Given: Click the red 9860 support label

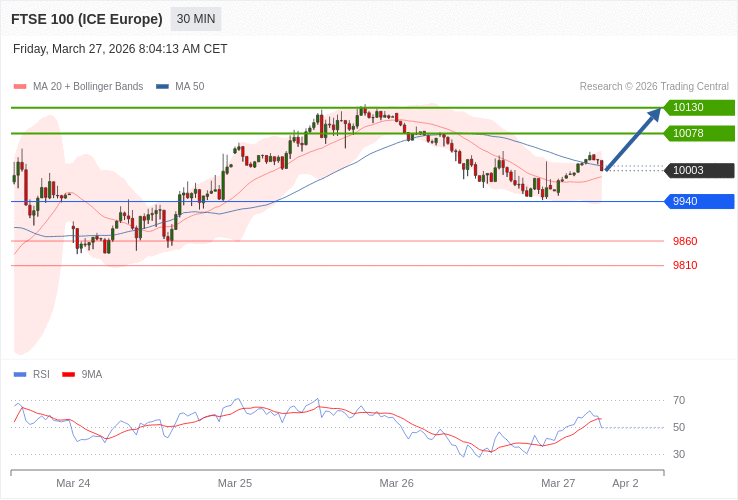Looking at the screenshot, I should 685,241.
